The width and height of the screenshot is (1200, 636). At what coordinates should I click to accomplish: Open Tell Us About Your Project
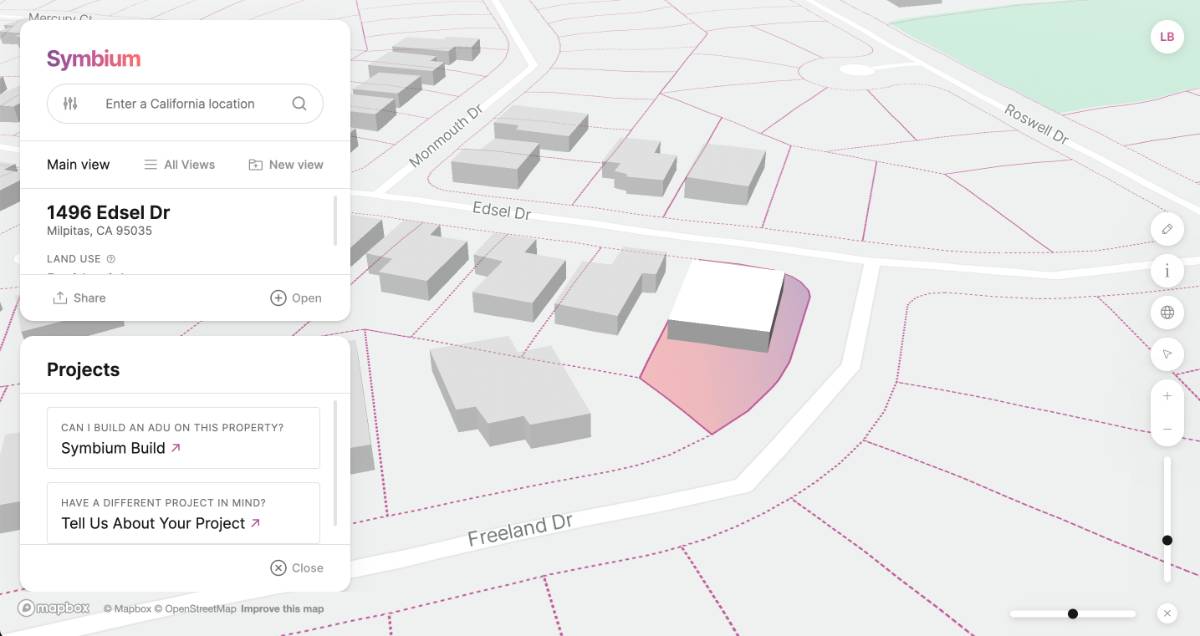coord(153,523)
